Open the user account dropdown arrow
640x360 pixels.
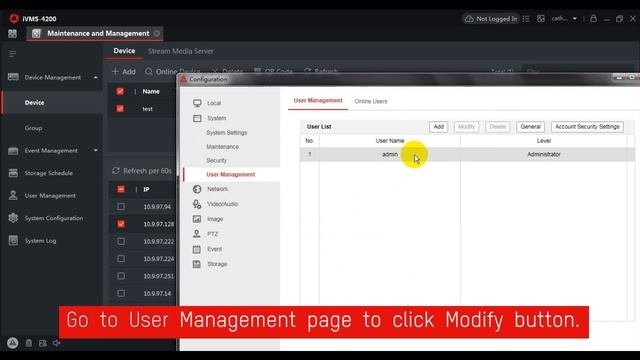click(575, 19)
